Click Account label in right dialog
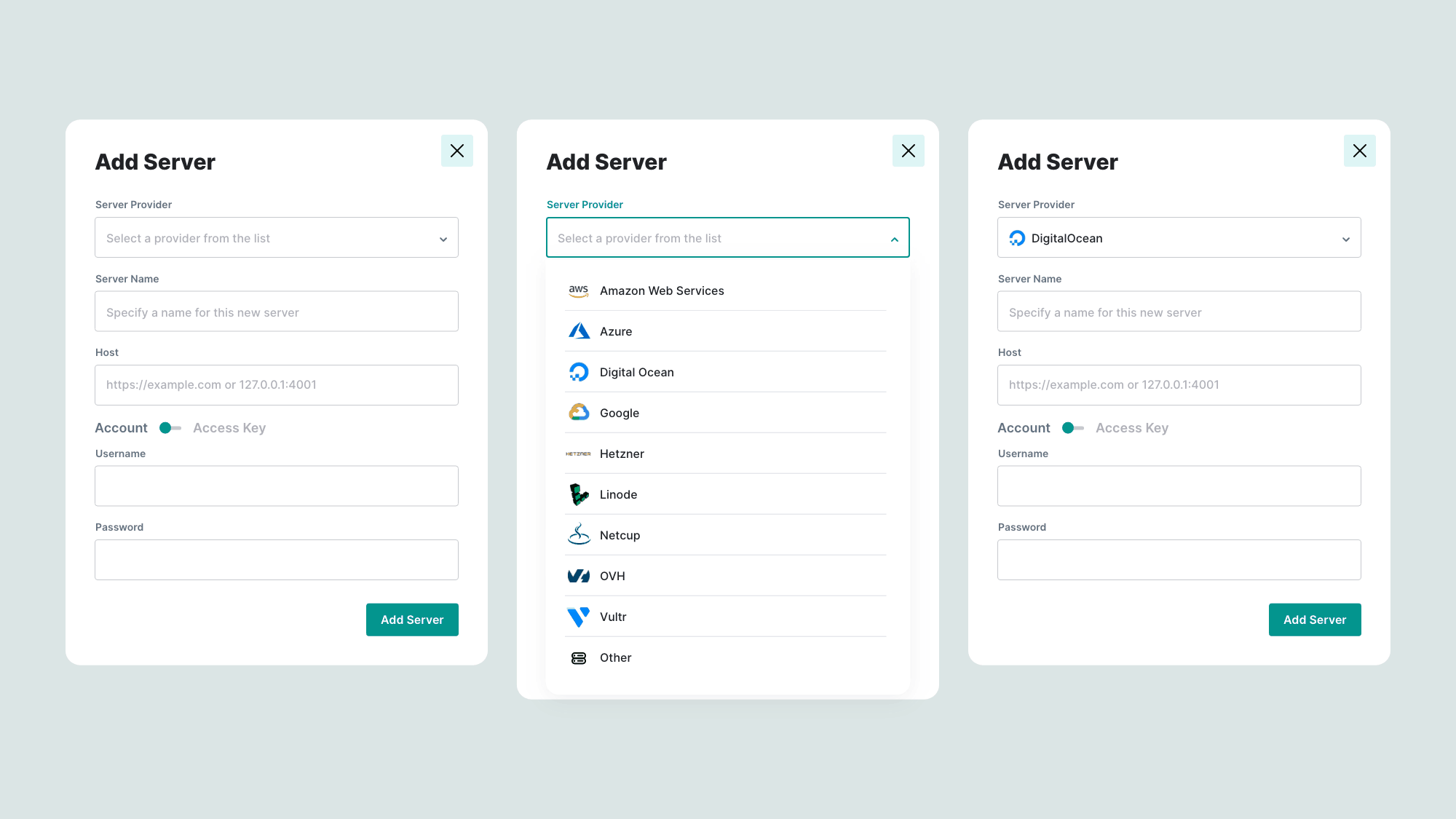The height and width of the screenshot is (819, 1456). (x=1024, y=428)
